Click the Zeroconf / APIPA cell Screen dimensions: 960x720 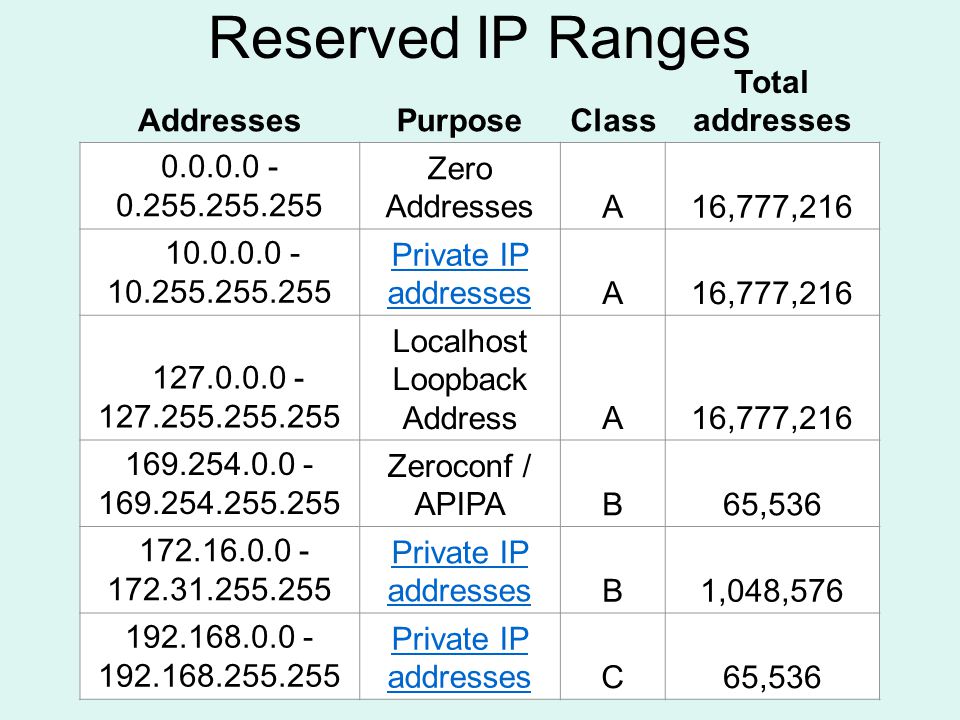click(460, 484)
